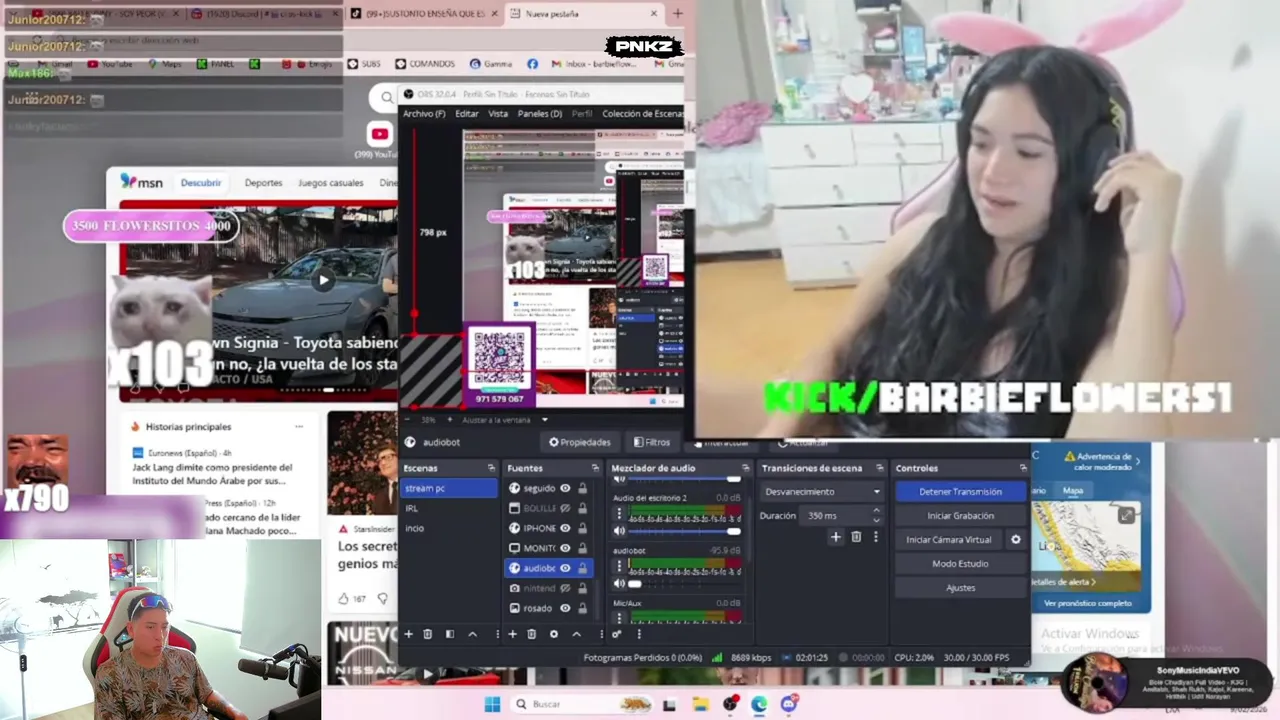This screenshot has height=720, width=1280.
Task: Increase the Duración transition value
Action: pyautogui.click(x=876, y=511)
